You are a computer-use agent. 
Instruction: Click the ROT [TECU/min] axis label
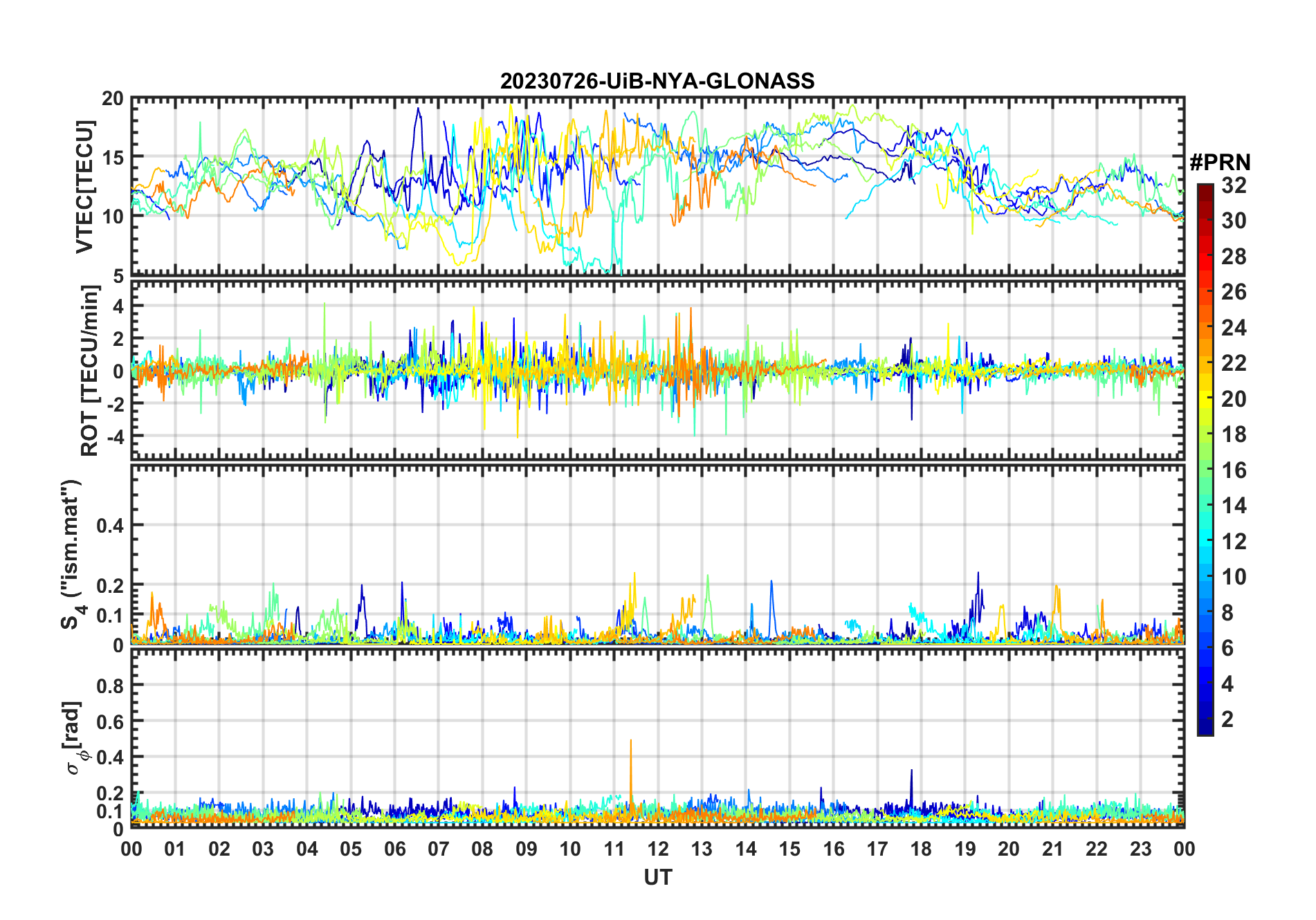pyautogui.click(x=90, y=371)
